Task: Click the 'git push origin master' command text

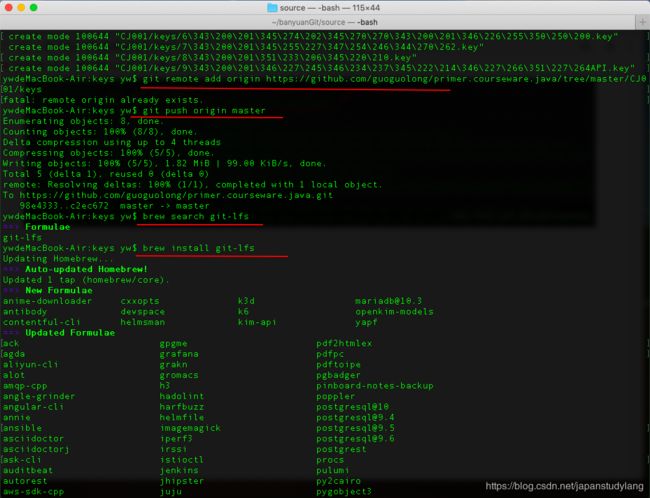Action: click(x=204, y=111)
